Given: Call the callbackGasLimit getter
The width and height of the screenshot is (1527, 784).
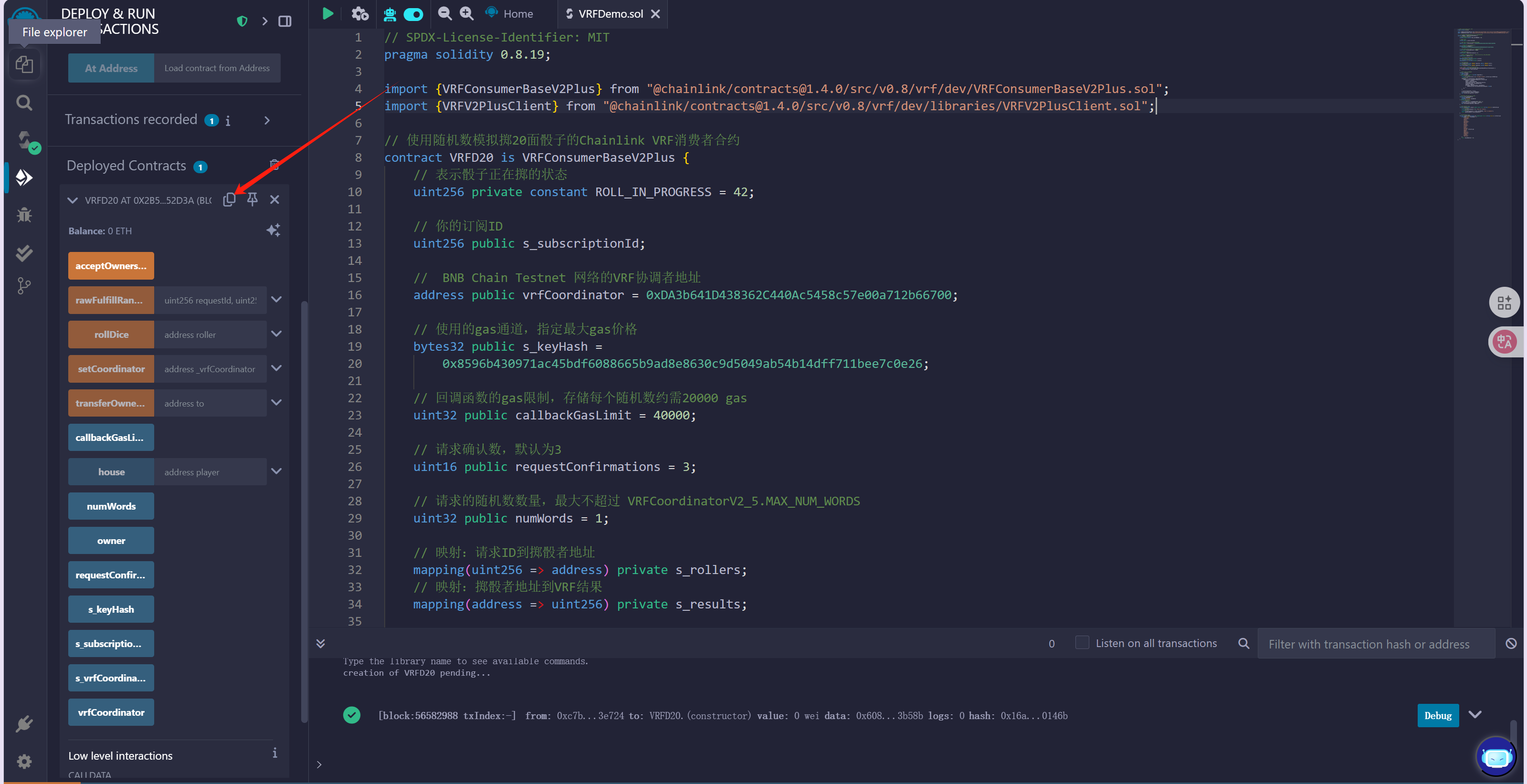Looking at the screenshot, I should click(111, 438).
